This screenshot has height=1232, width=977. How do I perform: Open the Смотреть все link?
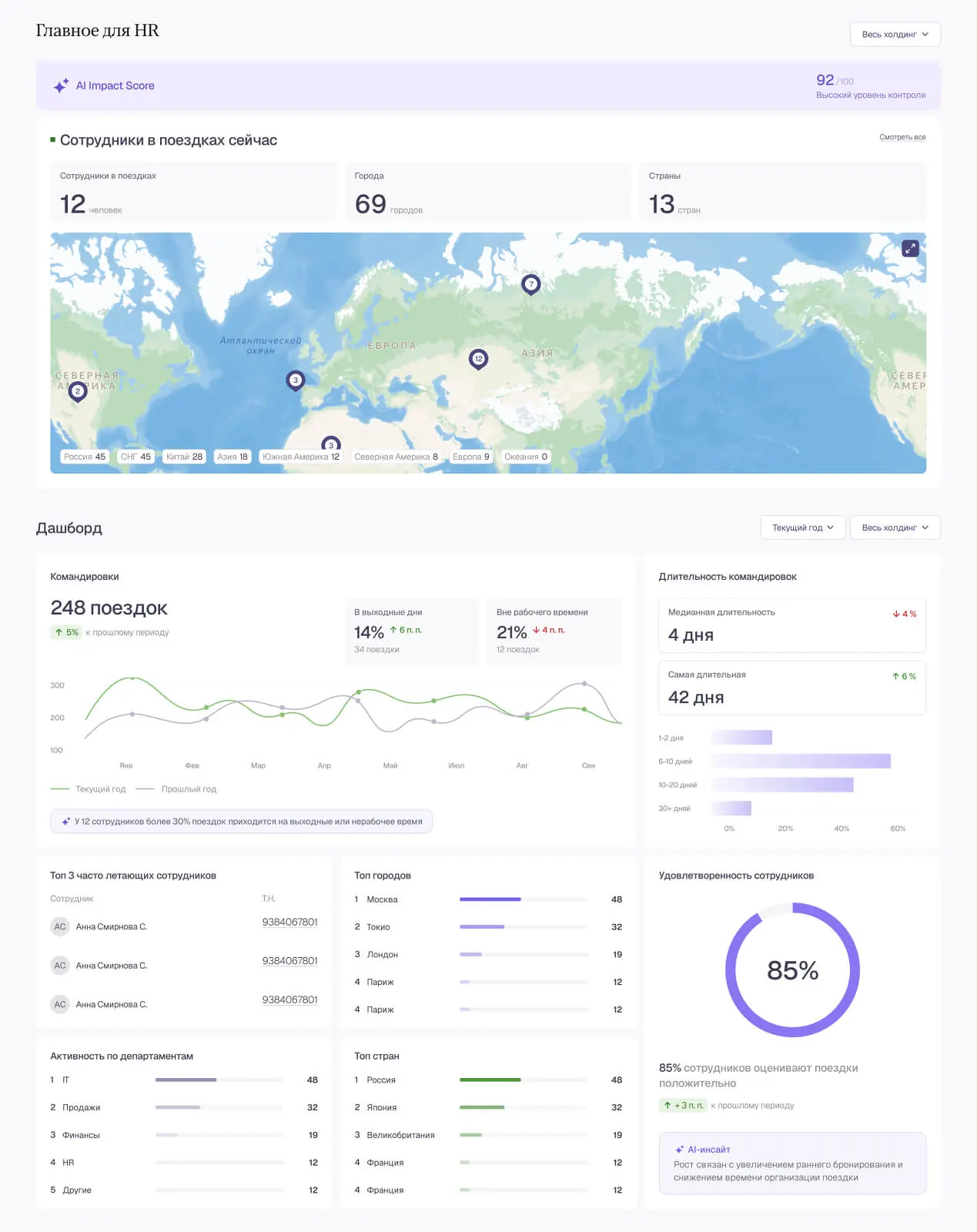coord(902,137)
